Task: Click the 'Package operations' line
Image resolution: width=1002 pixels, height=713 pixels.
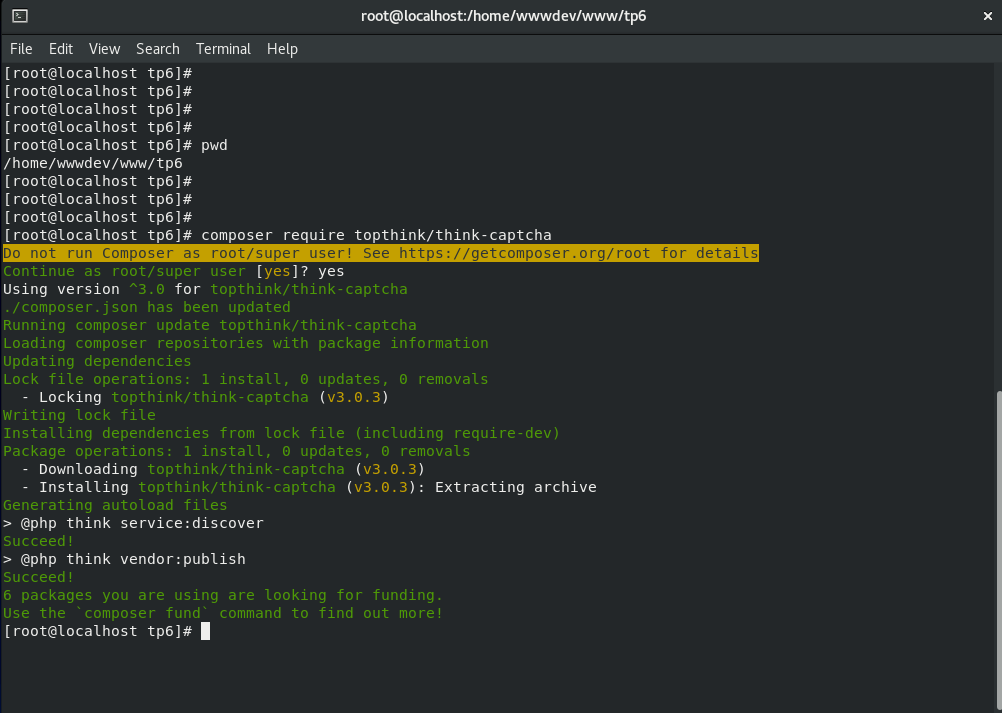Action: coord(237,451)
